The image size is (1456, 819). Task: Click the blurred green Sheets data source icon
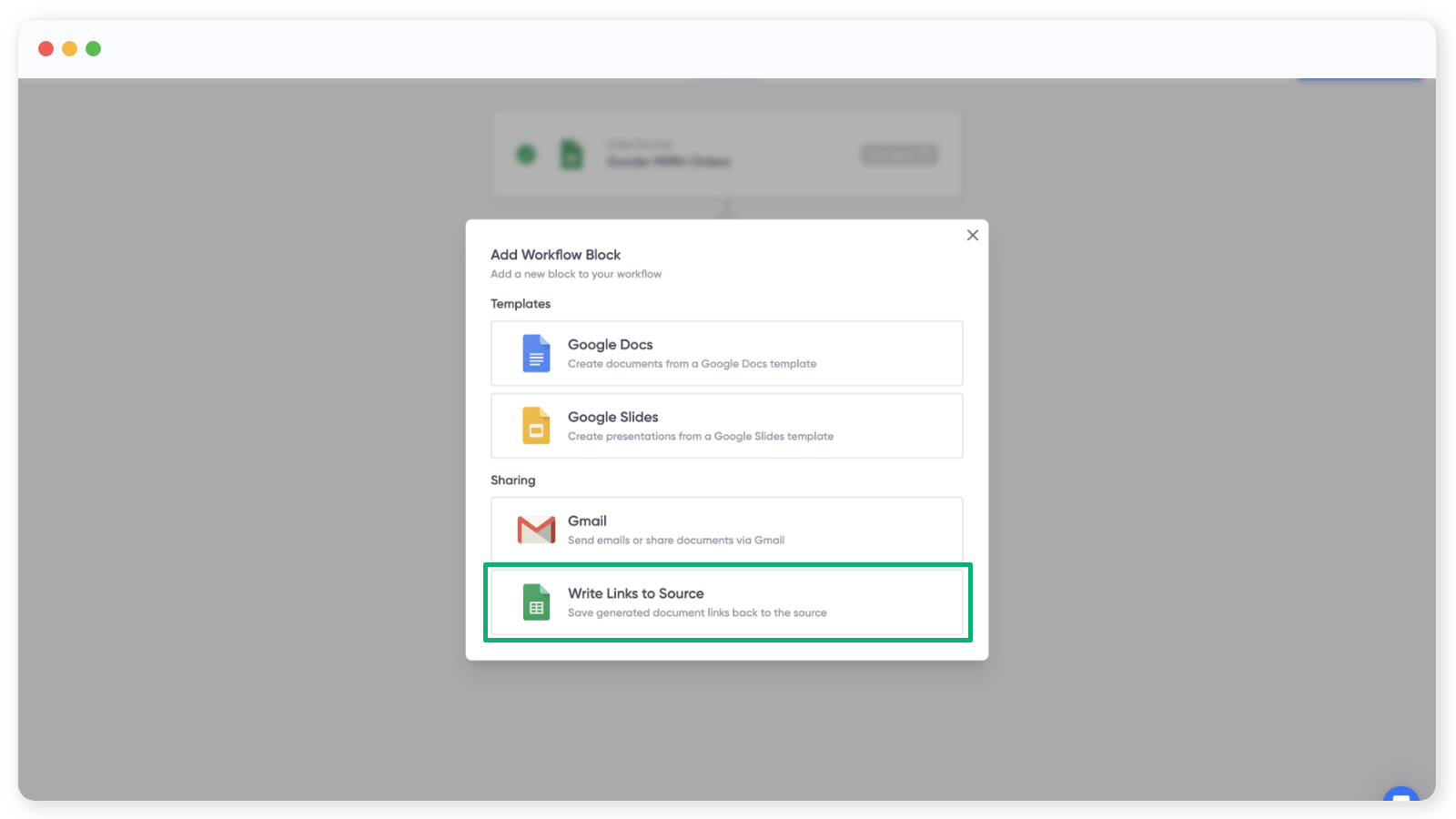571,155
